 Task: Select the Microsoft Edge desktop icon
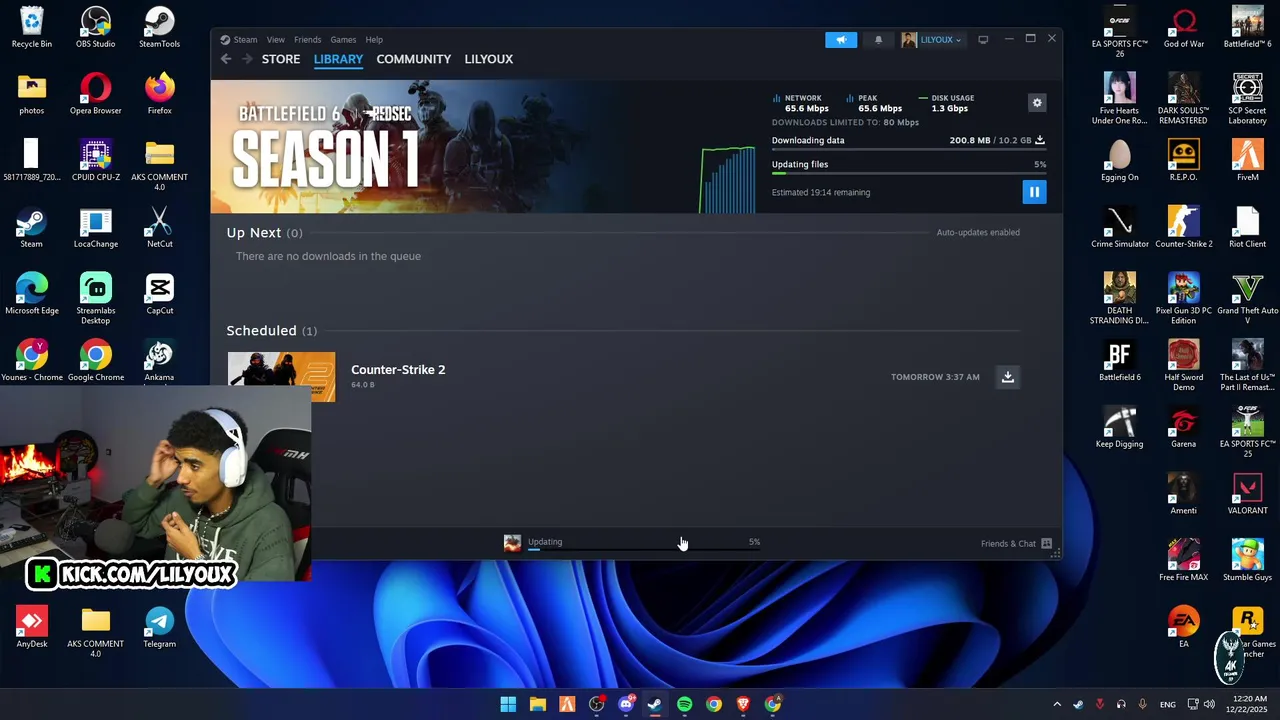pos(32,294)
